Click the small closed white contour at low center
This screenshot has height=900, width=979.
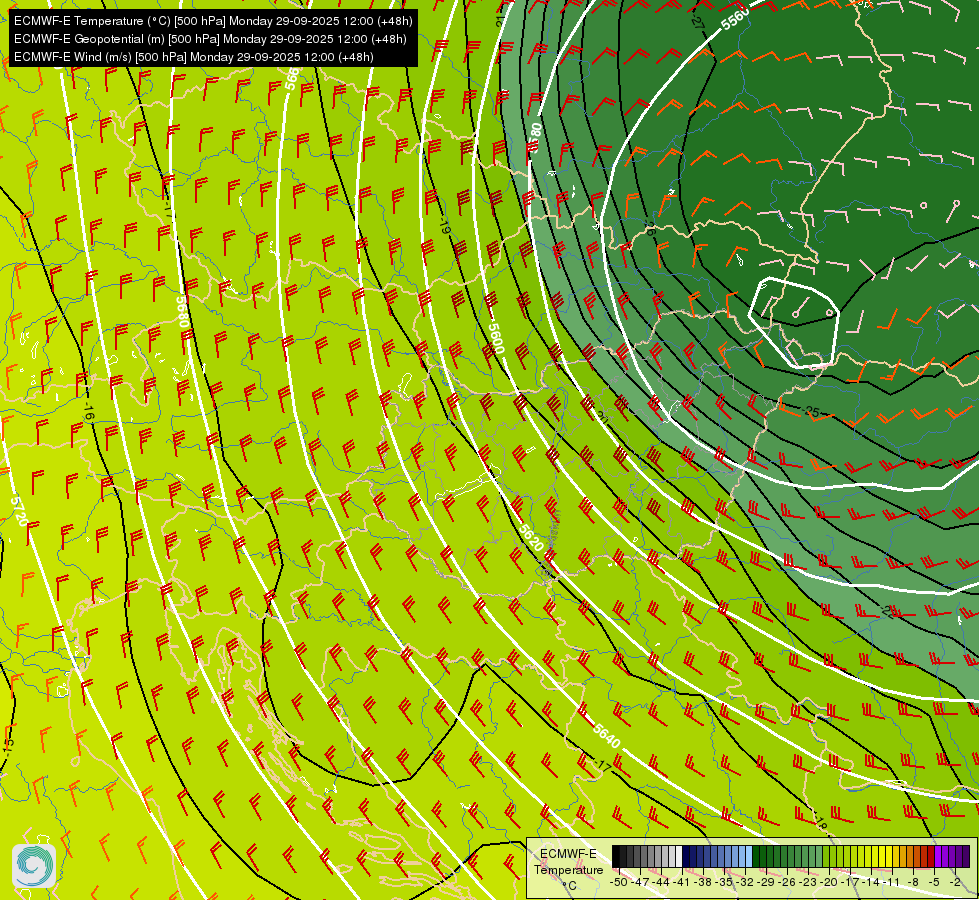(x=794, y=323)
